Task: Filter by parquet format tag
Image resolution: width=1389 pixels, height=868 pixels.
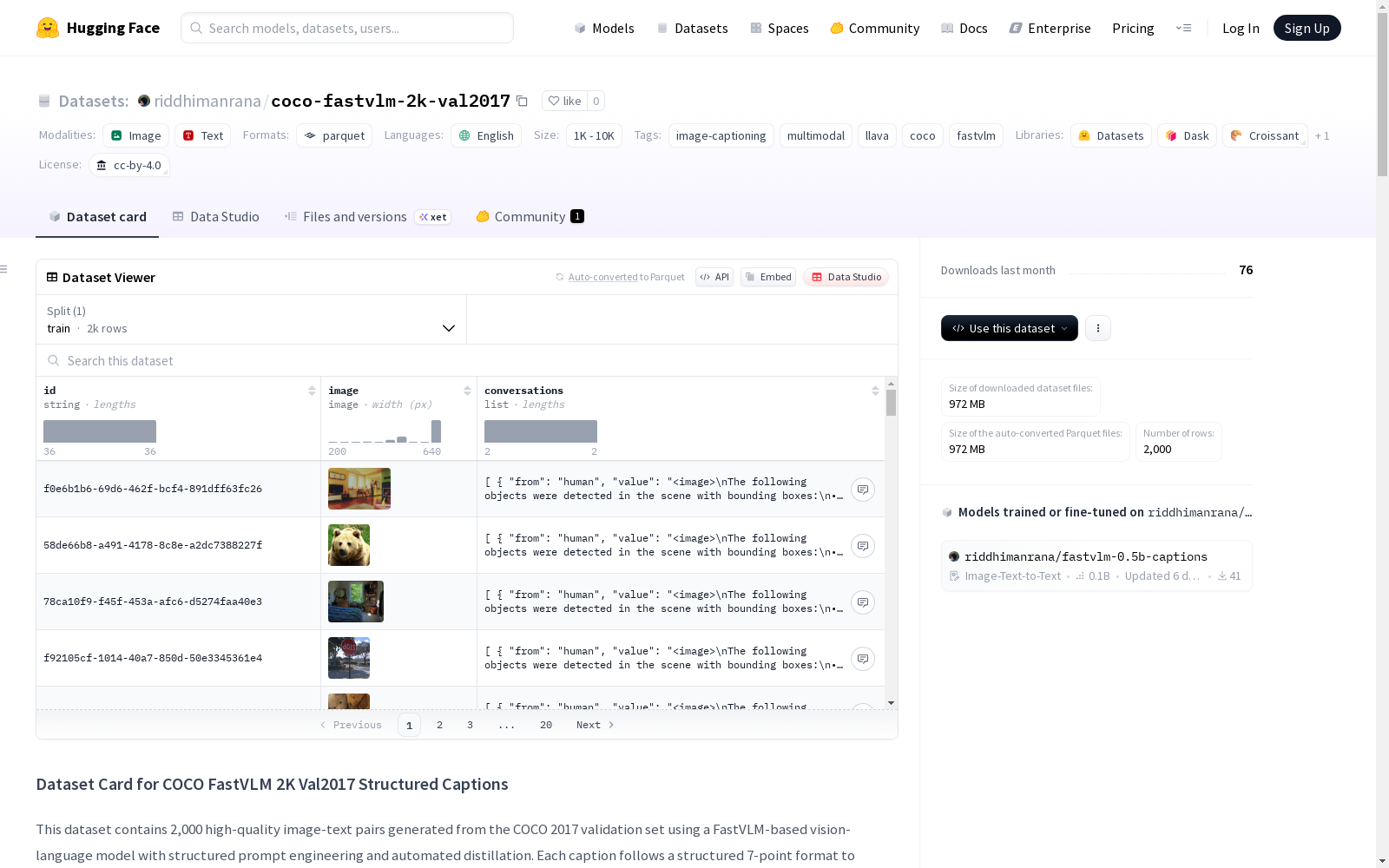Action: [x=334, y=135]
